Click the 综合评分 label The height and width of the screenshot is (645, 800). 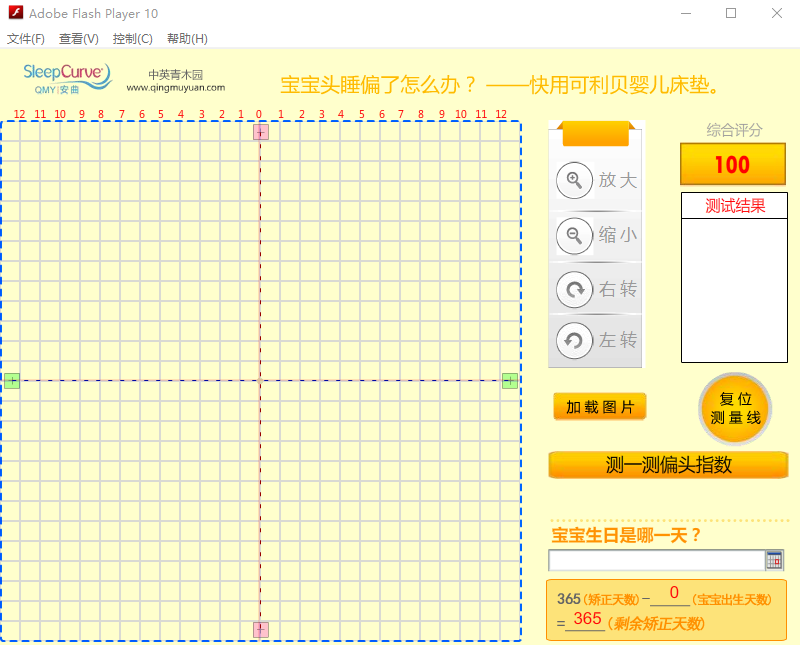coord(734,130)
